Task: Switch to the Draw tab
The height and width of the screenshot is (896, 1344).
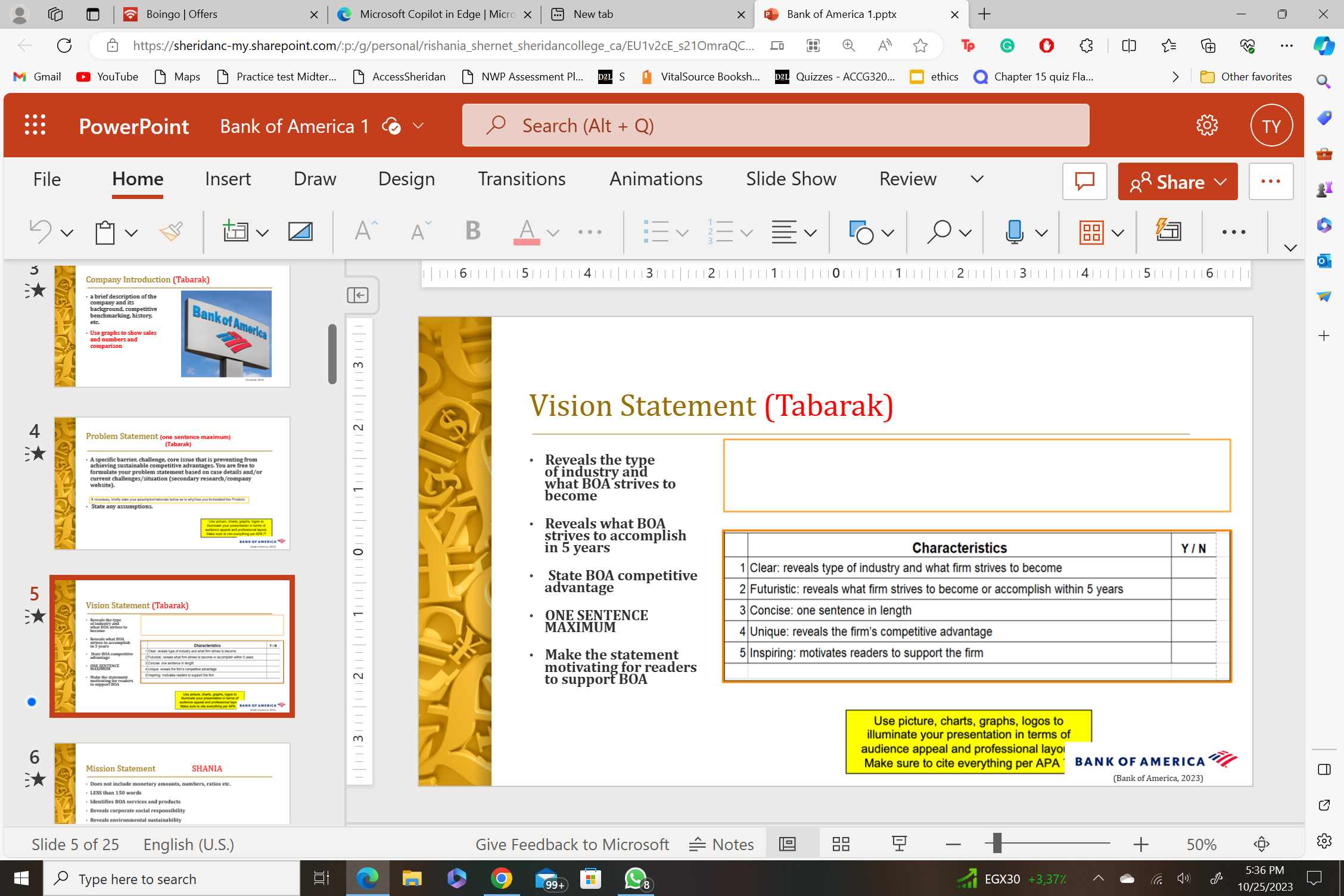Action: click(315, 179)
